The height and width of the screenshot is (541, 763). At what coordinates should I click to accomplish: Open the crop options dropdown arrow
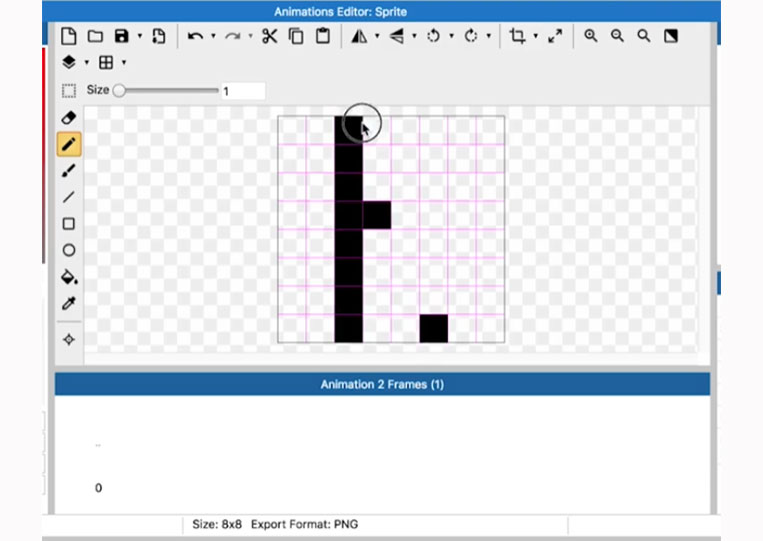click(x=536, y=36)
